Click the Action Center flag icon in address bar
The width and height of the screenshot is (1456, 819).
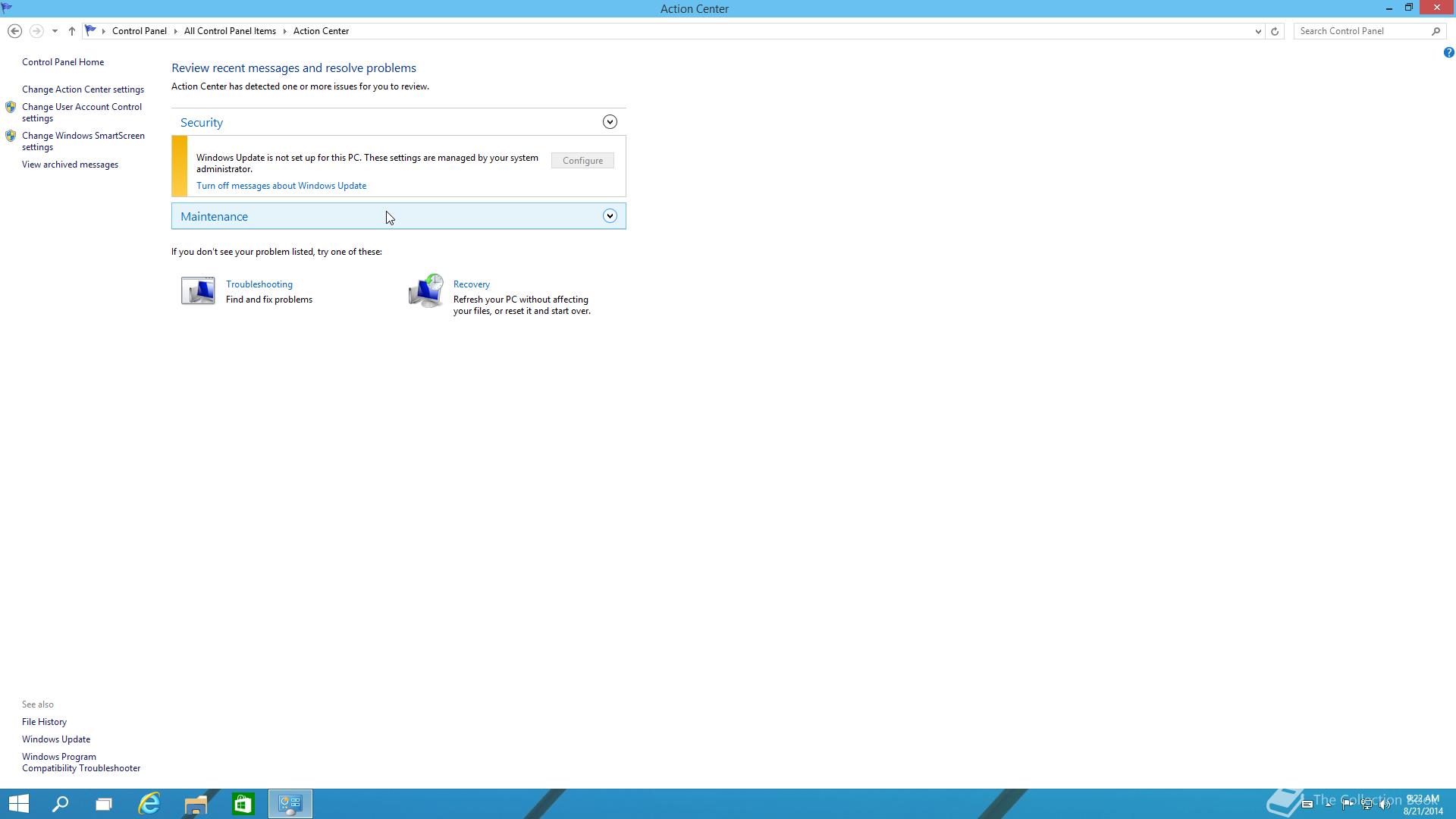tap(90, 30)
